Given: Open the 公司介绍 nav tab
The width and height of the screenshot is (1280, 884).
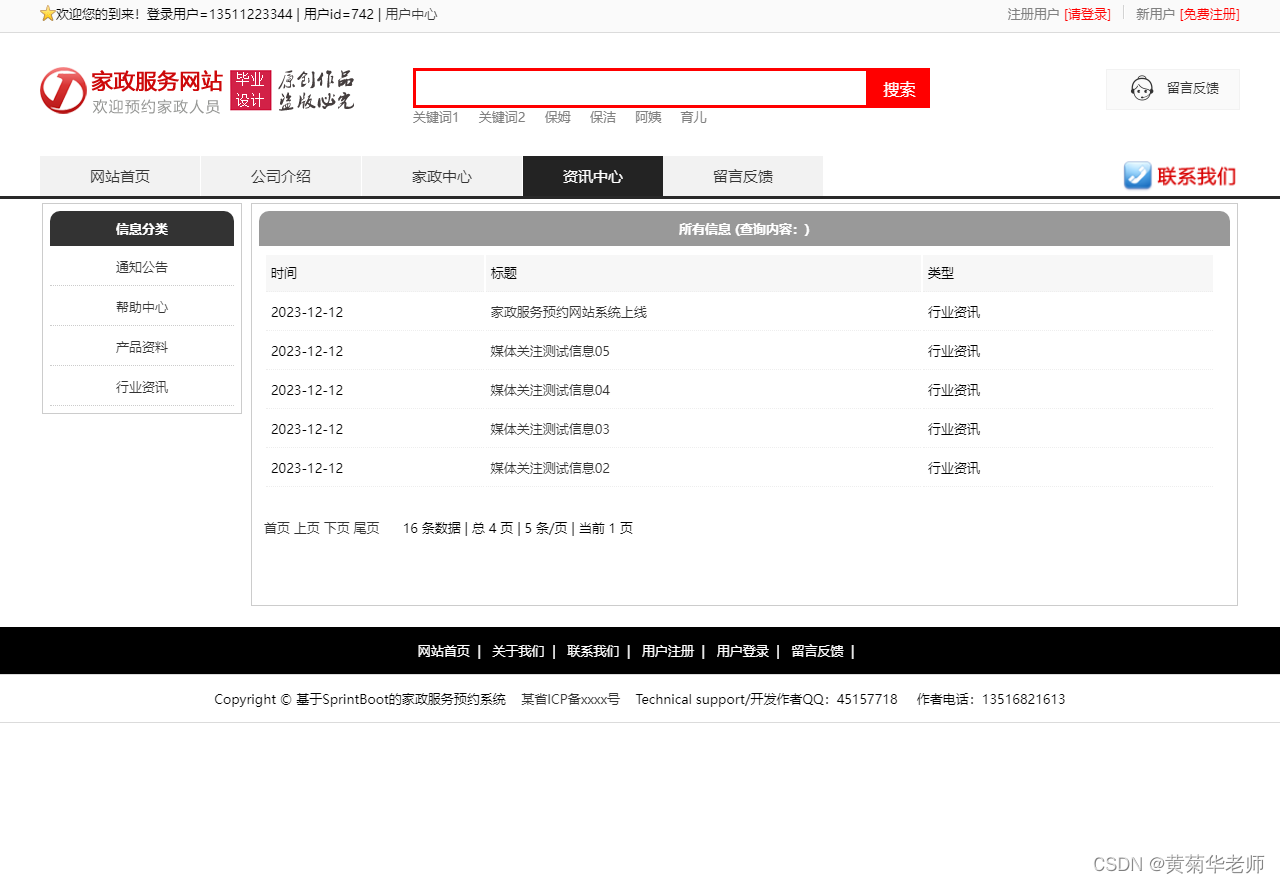Looking at the screenshot, I should pos(281,176).
